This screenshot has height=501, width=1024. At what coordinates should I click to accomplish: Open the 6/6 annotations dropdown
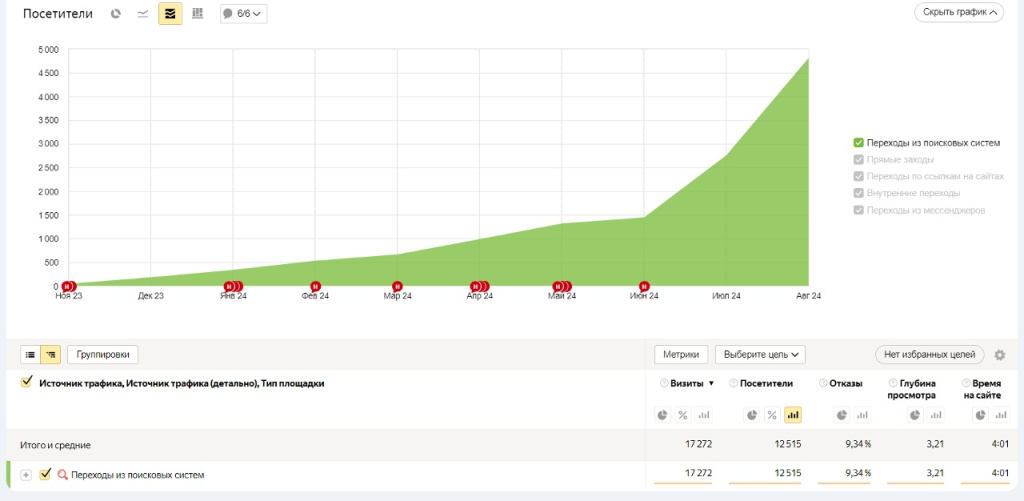[x=243, y=14]
